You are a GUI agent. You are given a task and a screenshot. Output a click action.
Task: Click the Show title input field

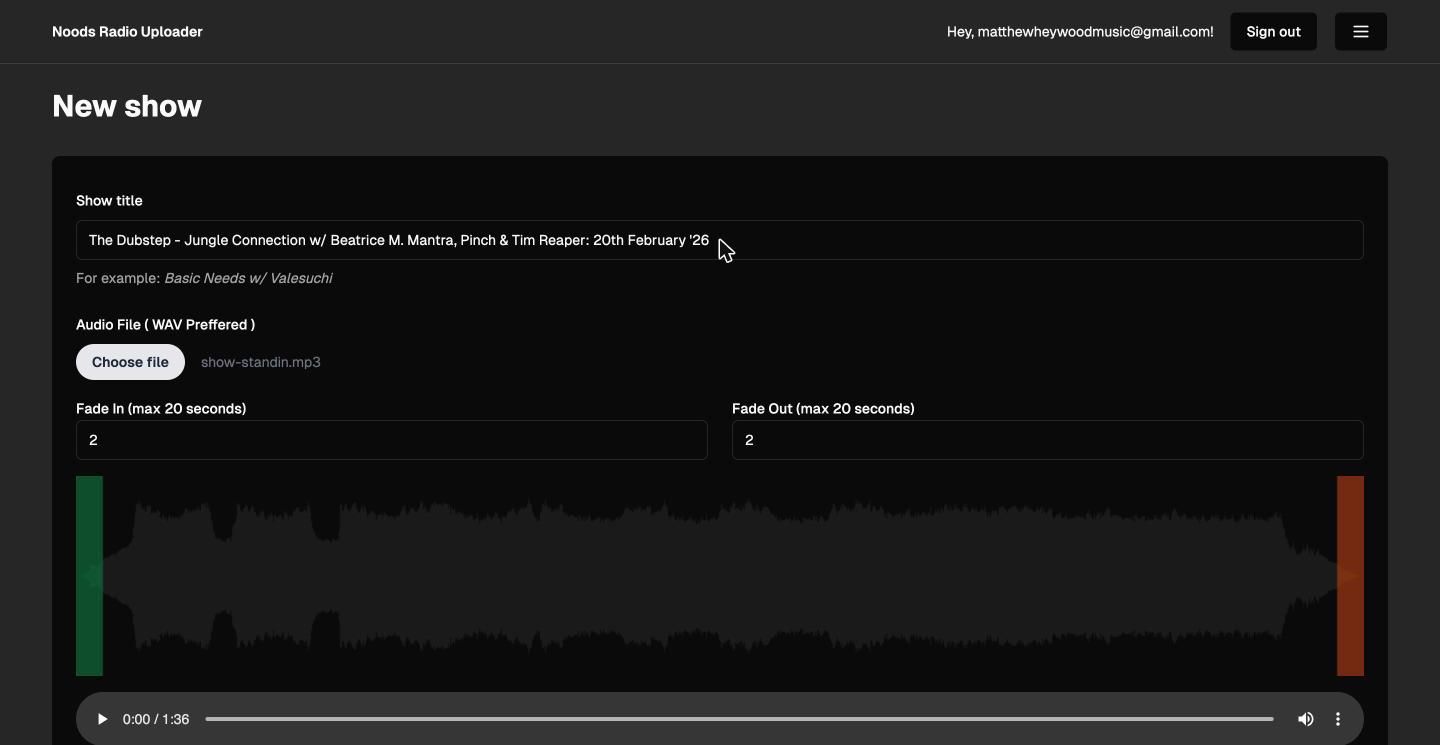tap(720, 240)
